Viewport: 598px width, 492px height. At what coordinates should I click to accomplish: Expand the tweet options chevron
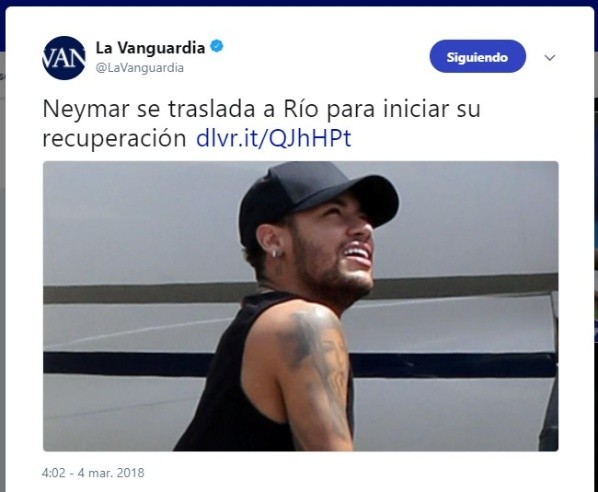point(550,58)
